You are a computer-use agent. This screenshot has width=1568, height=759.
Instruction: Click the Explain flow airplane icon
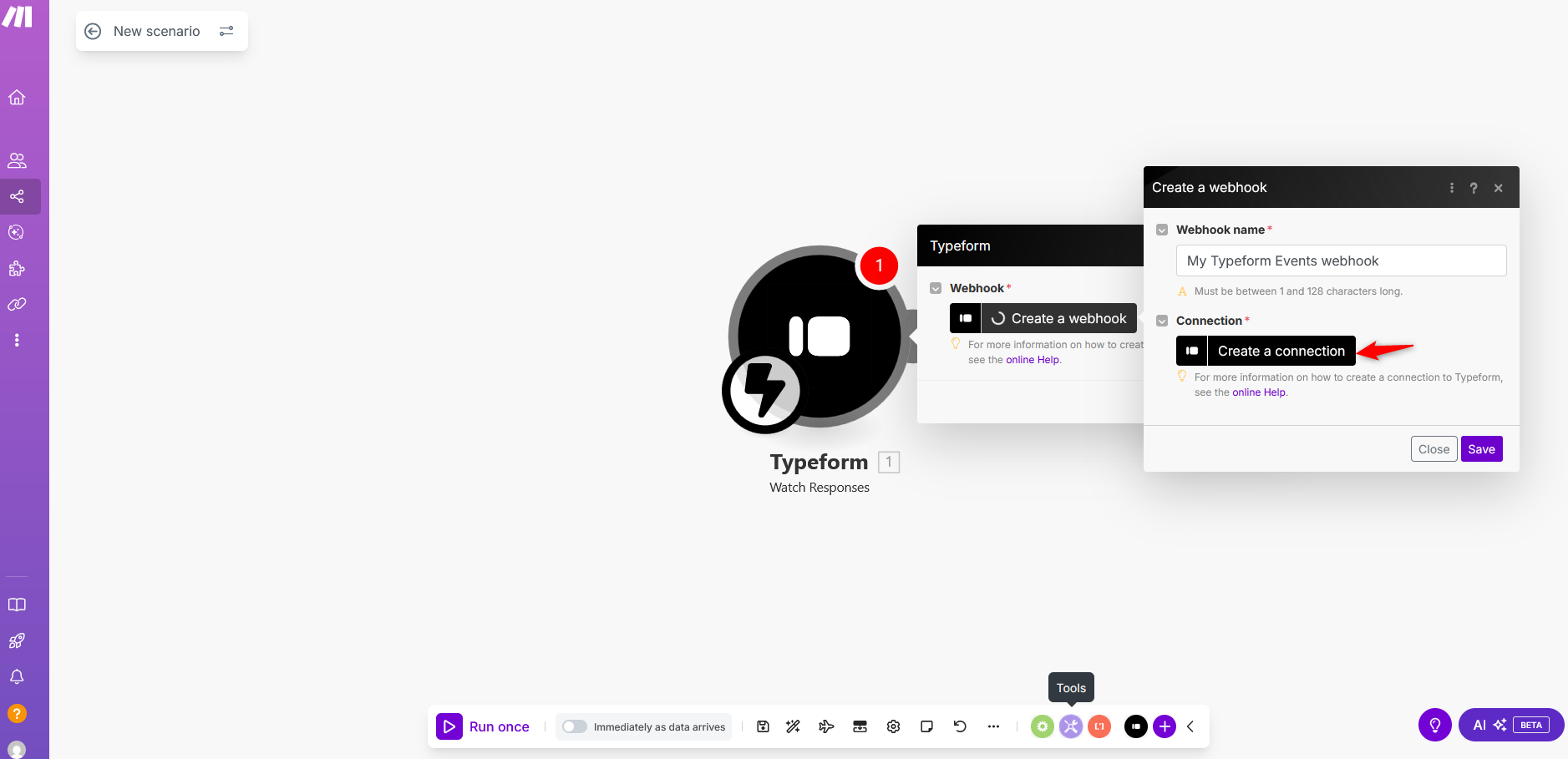click(x=826, y=726)
